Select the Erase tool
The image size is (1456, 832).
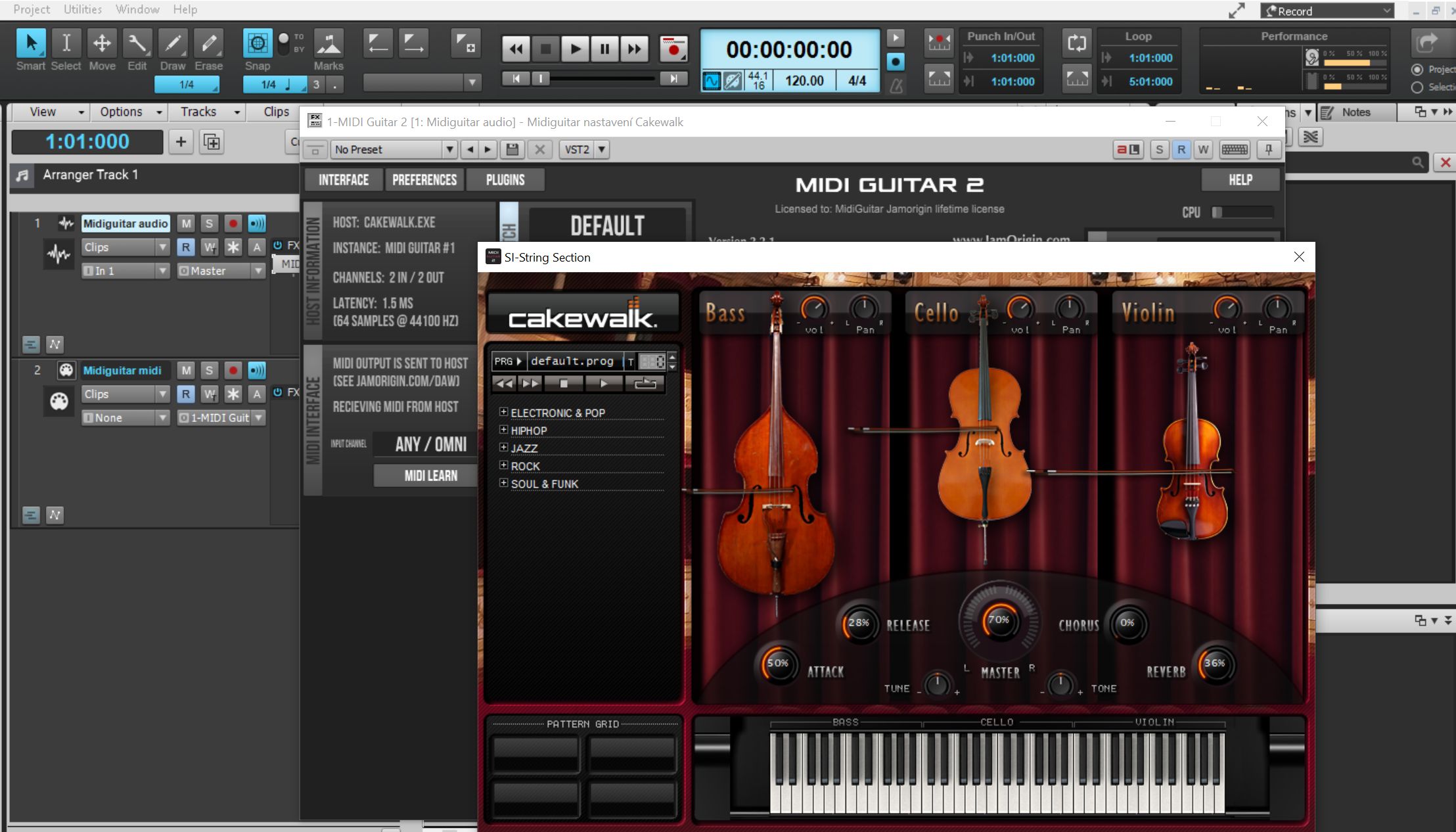coord(209,44)
